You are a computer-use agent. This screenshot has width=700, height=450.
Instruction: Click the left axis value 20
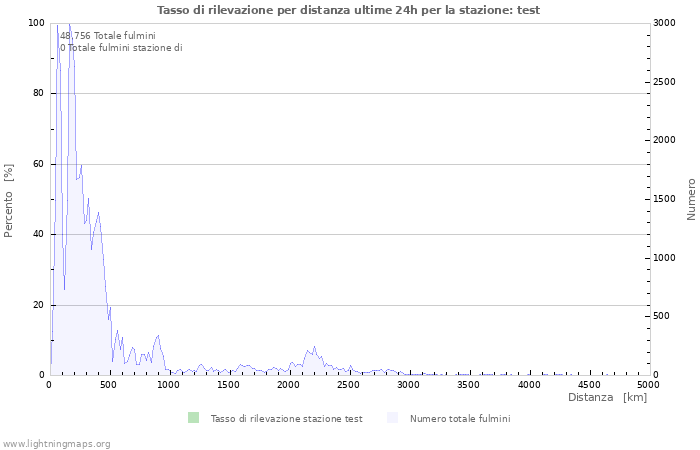point(39,305)
